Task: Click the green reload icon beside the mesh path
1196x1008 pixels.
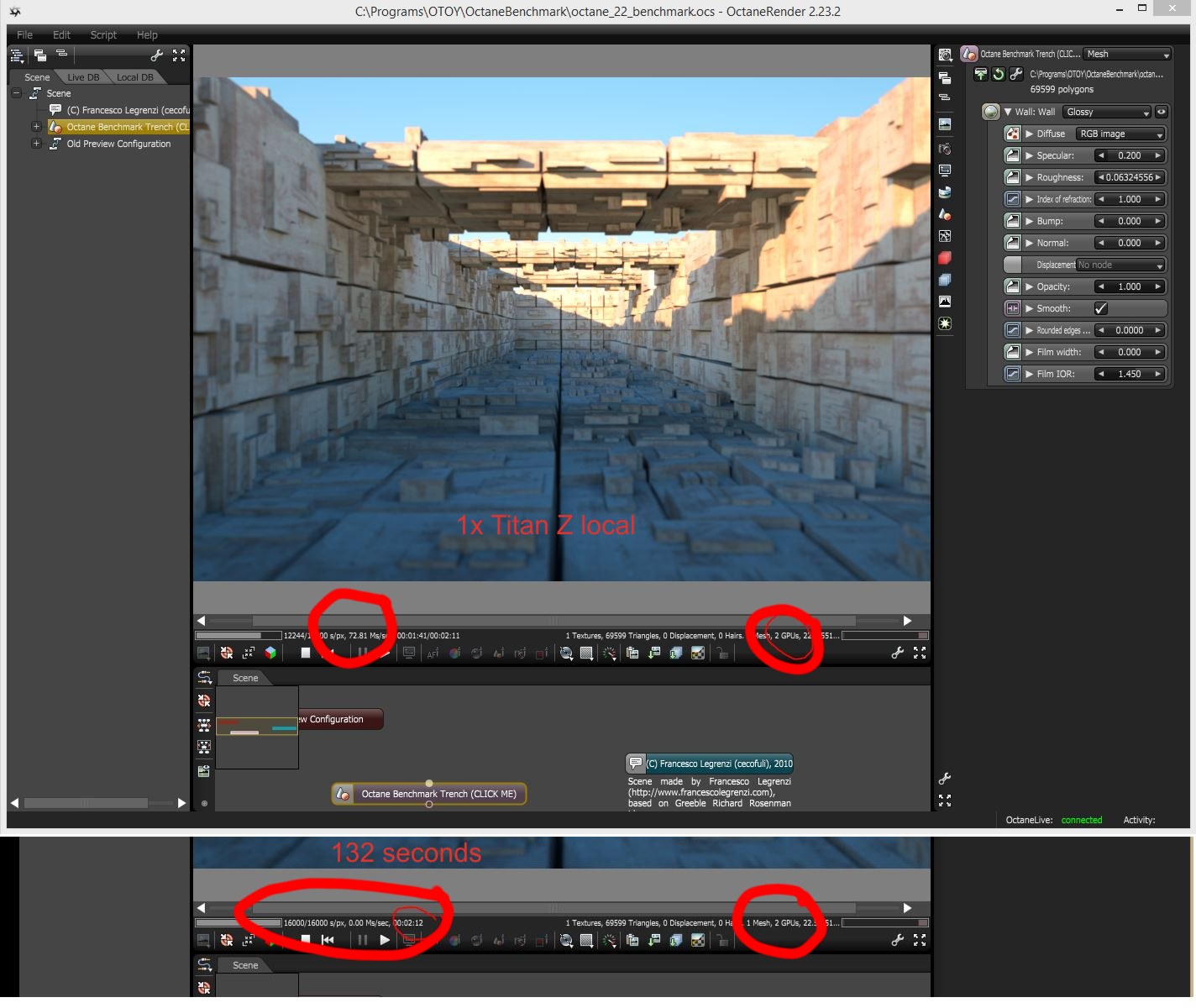Action: pos(998,74)
